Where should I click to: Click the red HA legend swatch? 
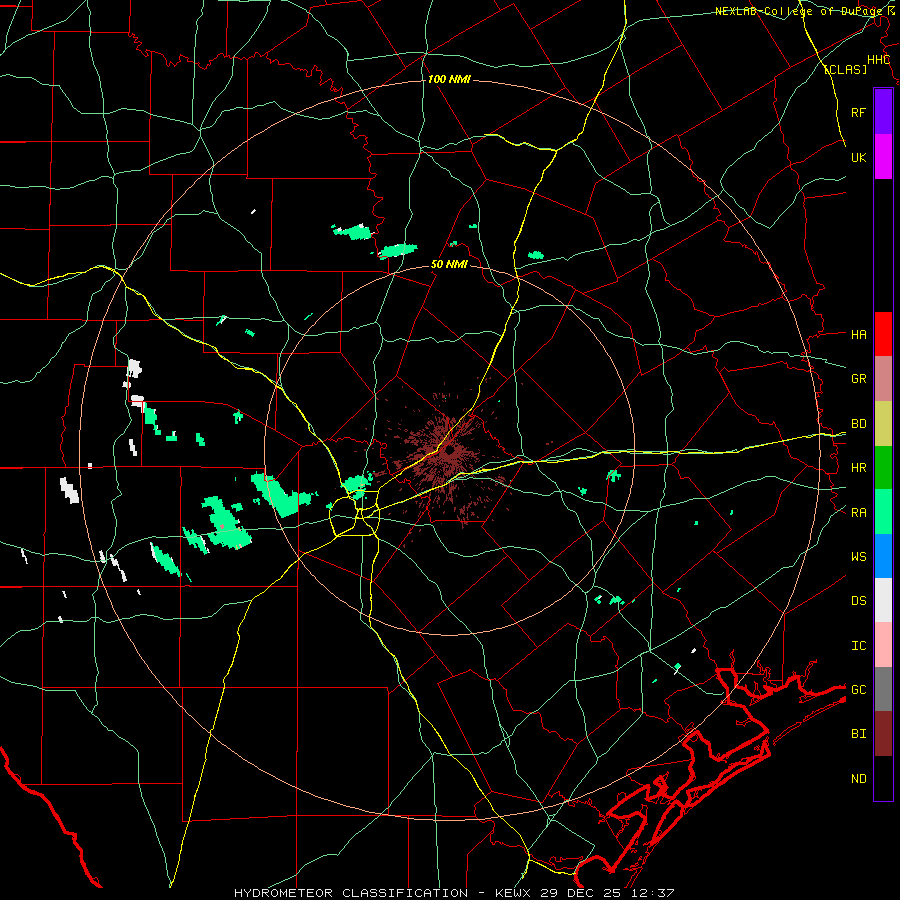(883, 334)
